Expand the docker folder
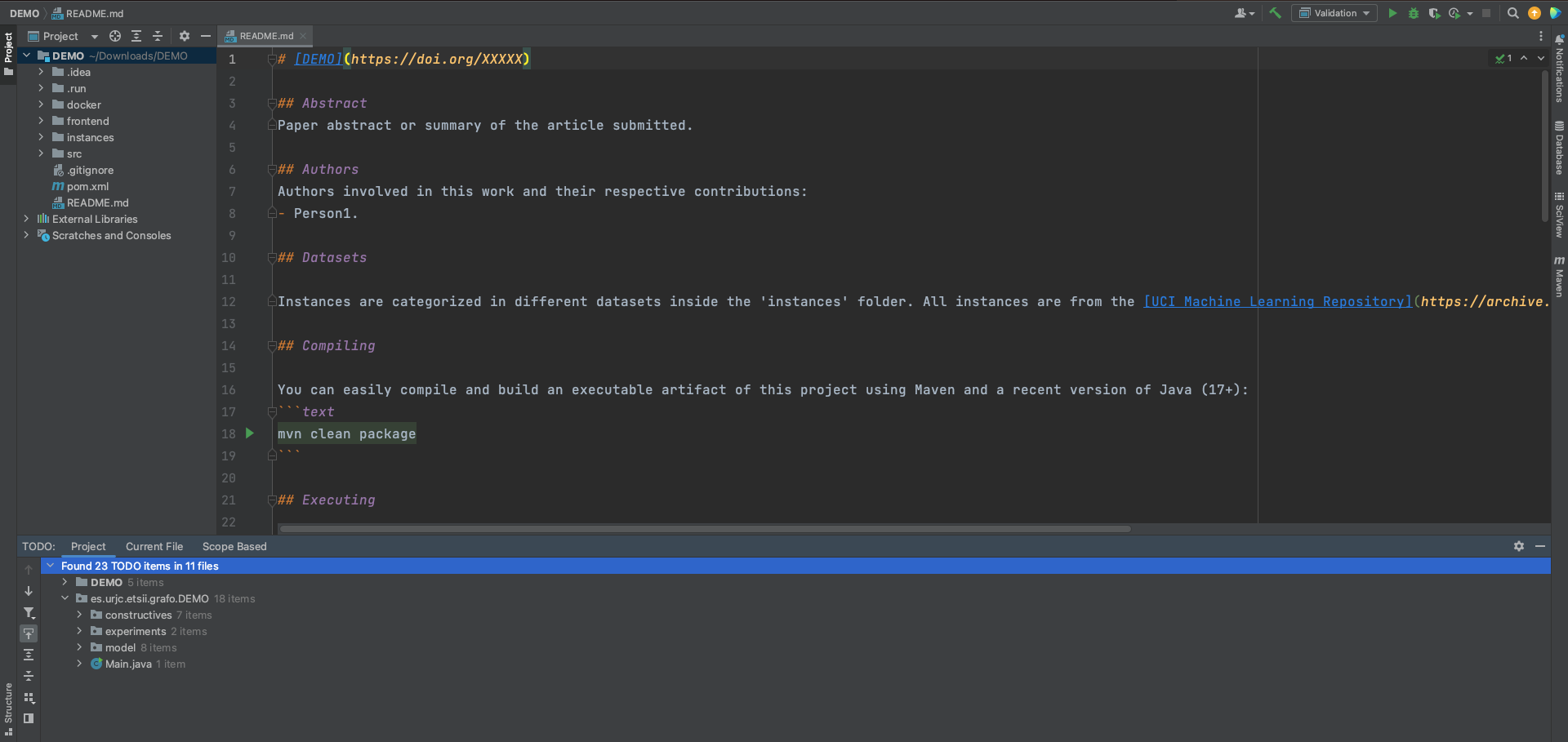This screenshot has height=742, width=1568. [x=41, y=104]
